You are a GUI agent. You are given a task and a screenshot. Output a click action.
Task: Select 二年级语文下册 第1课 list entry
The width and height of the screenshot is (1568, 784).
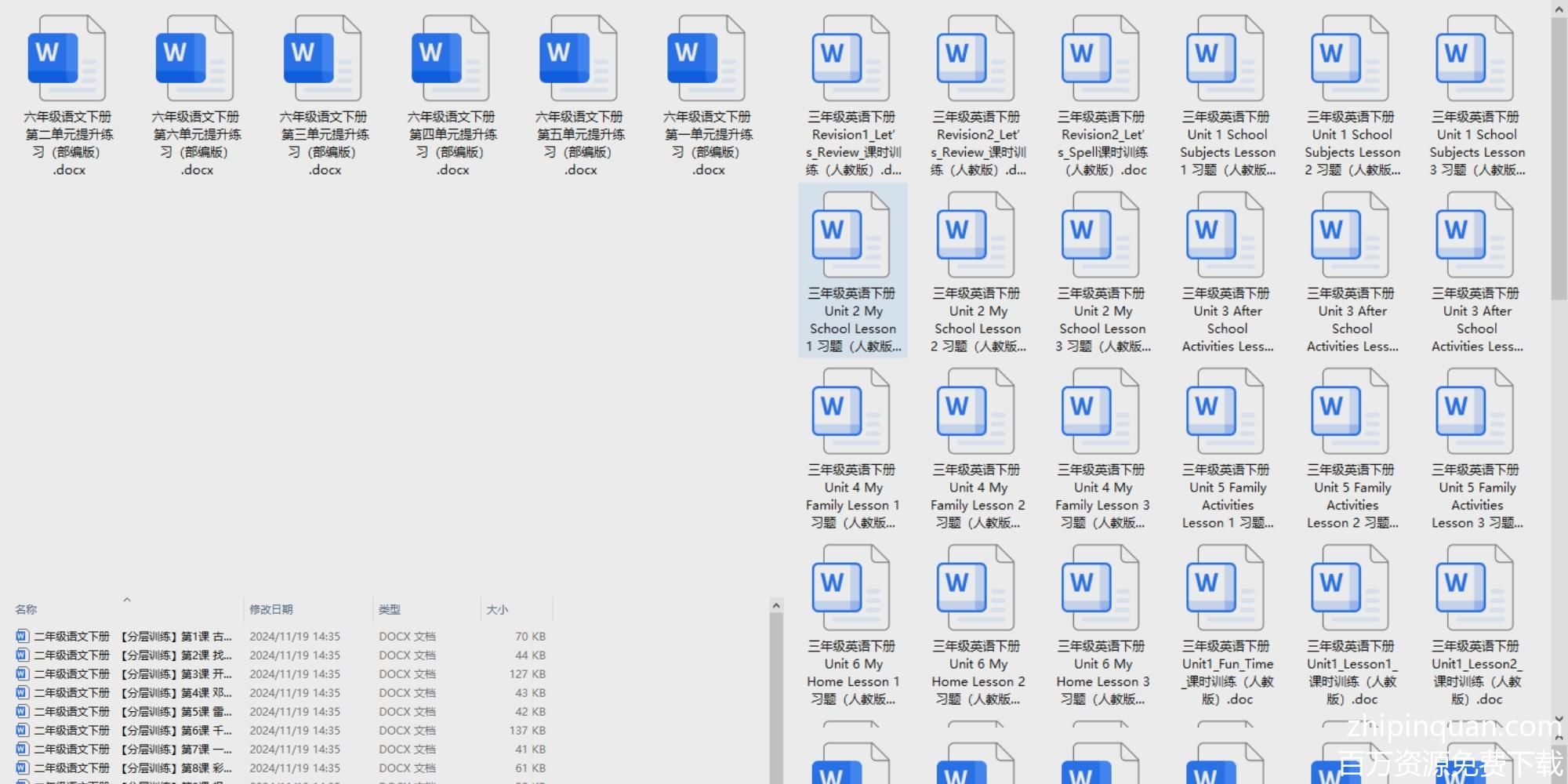[x=125, y=637]
